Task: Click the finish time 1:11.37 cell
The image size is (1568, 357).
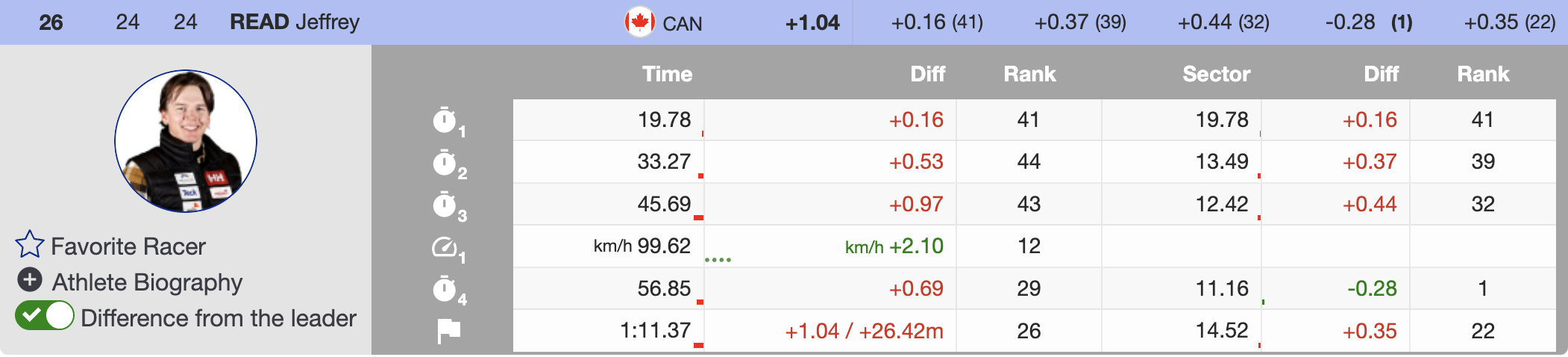Action: pyautogui.click(x=655, y=331)
